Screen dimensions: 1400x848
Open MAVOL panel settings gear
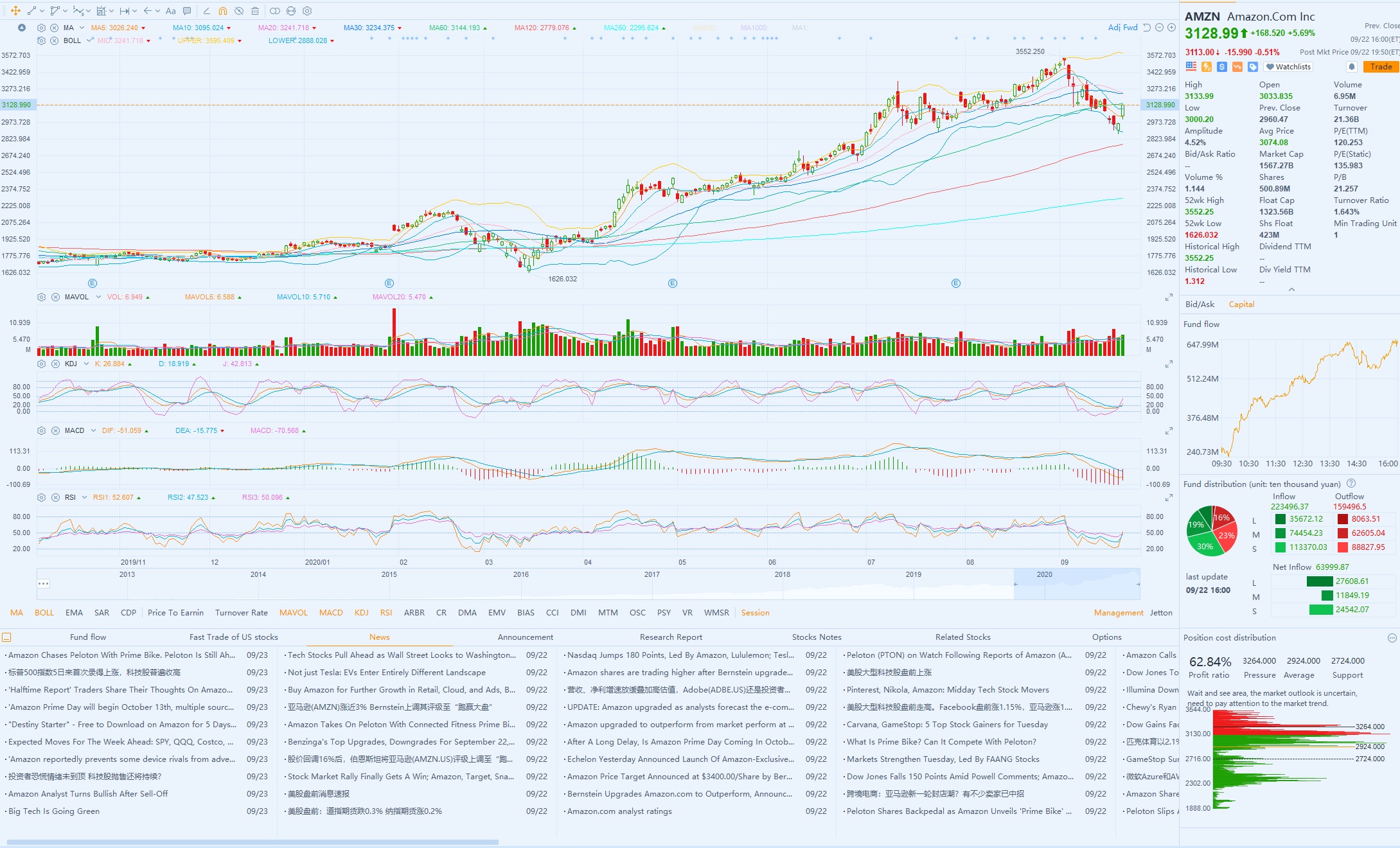(x=42, y=297)
